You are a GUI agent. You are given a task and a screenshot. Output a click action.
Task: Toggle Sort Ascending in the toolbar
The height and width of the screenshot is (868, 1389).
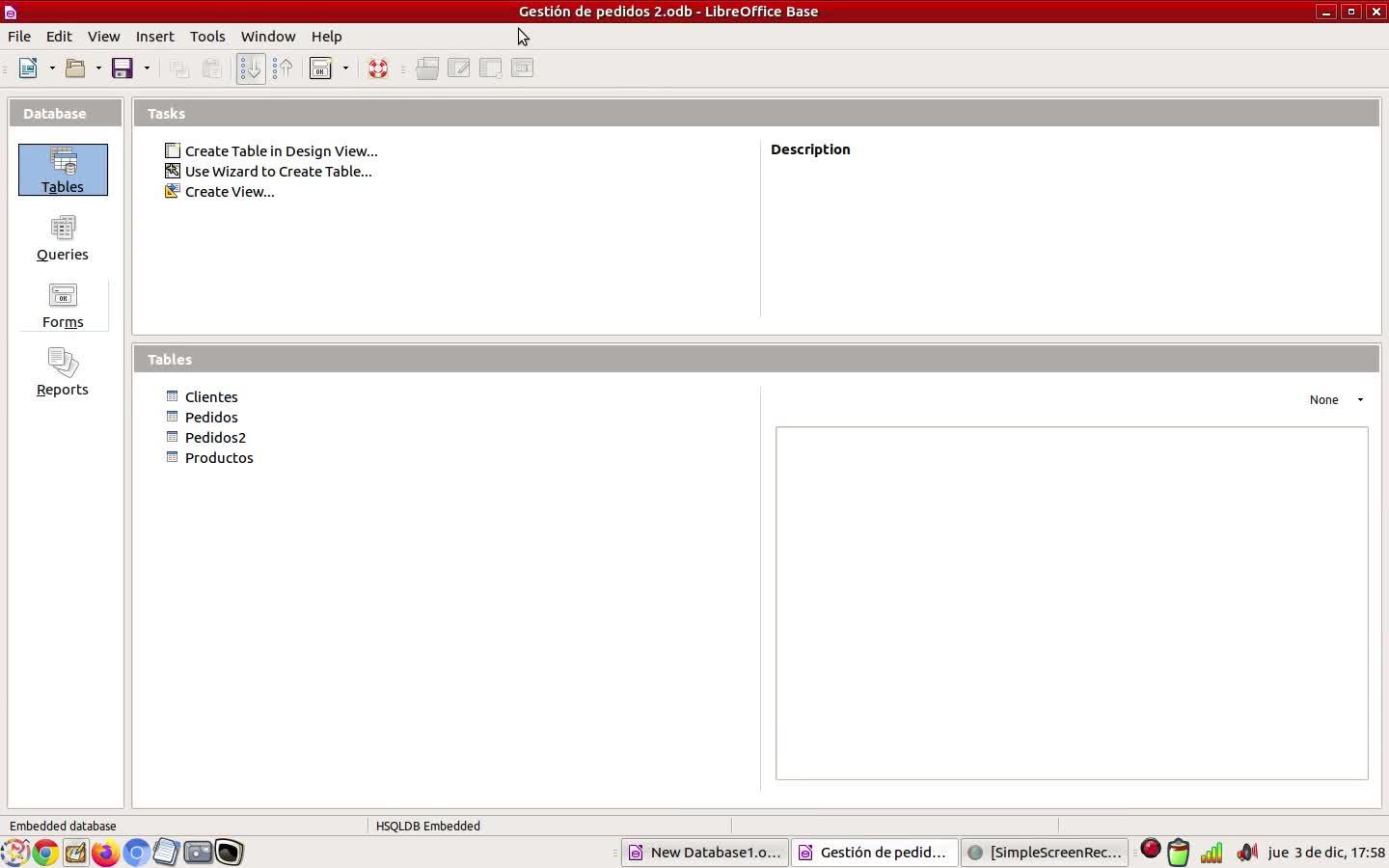(x=251, y=68)
